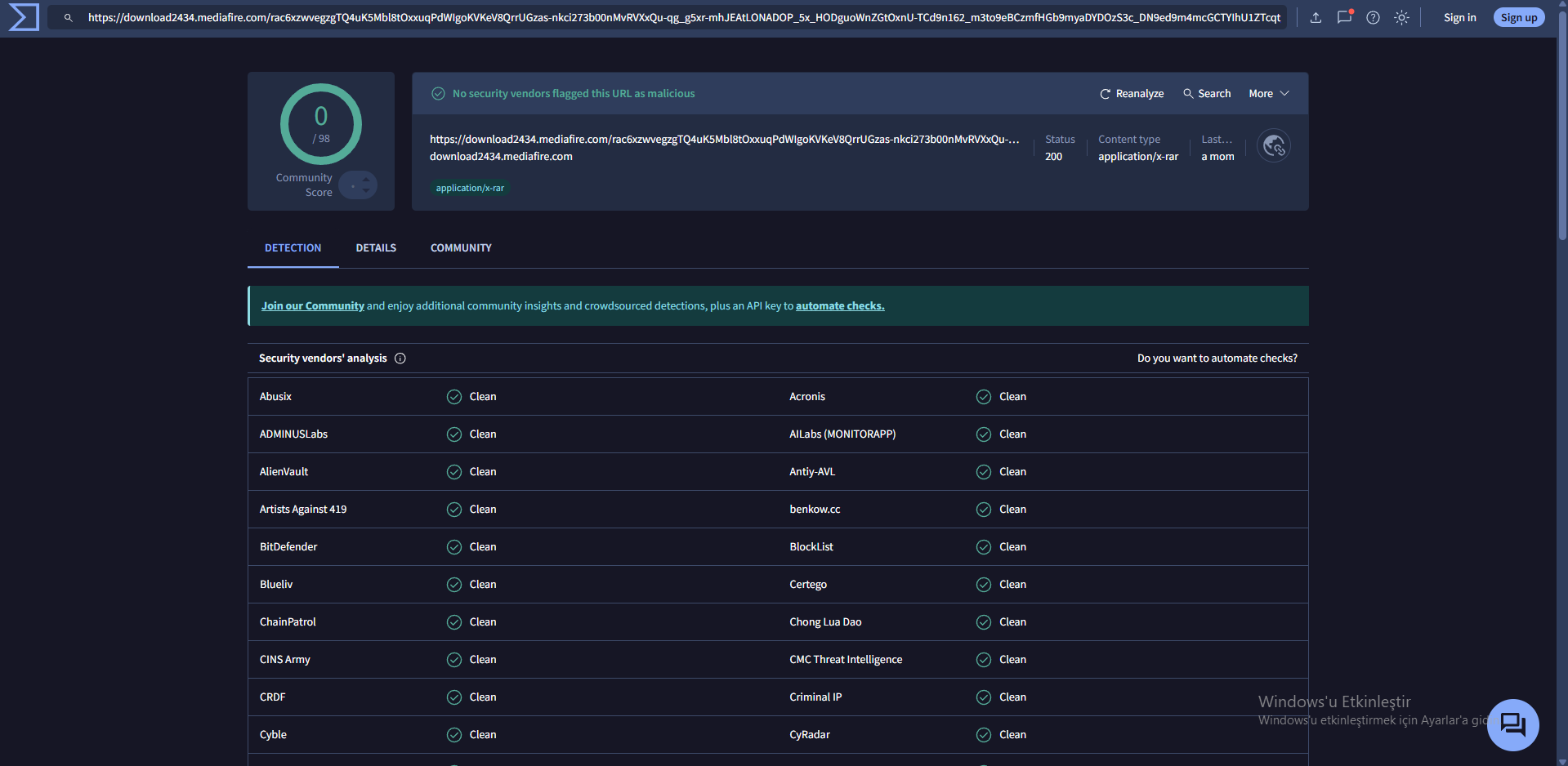Click the 'ADMINUSLabs' vendor name
The width and height of the screenshot is (1568, 766).
293,434
